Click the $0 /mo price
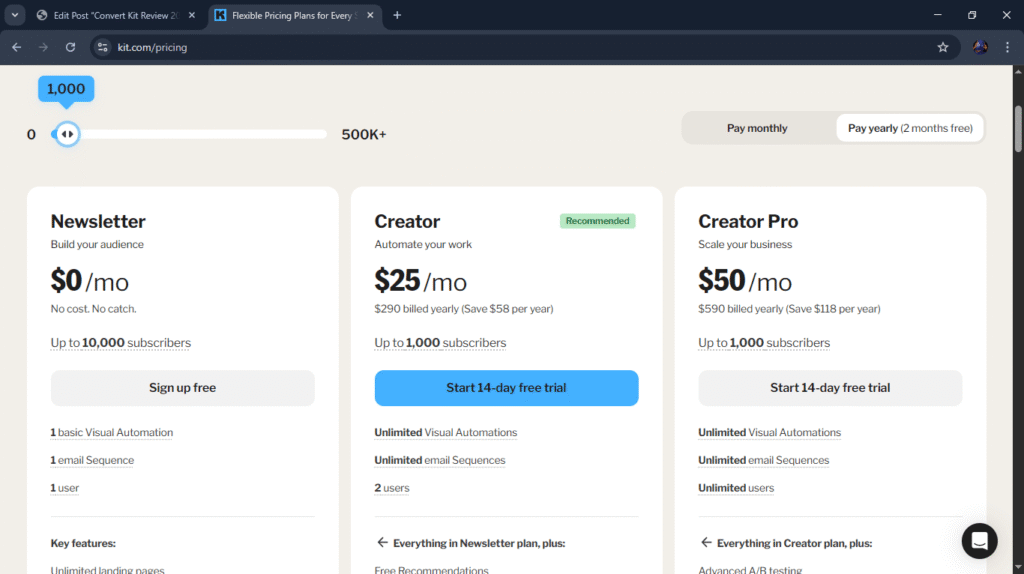The width and height of the screenshot is (1024, 574). [89, 281]
